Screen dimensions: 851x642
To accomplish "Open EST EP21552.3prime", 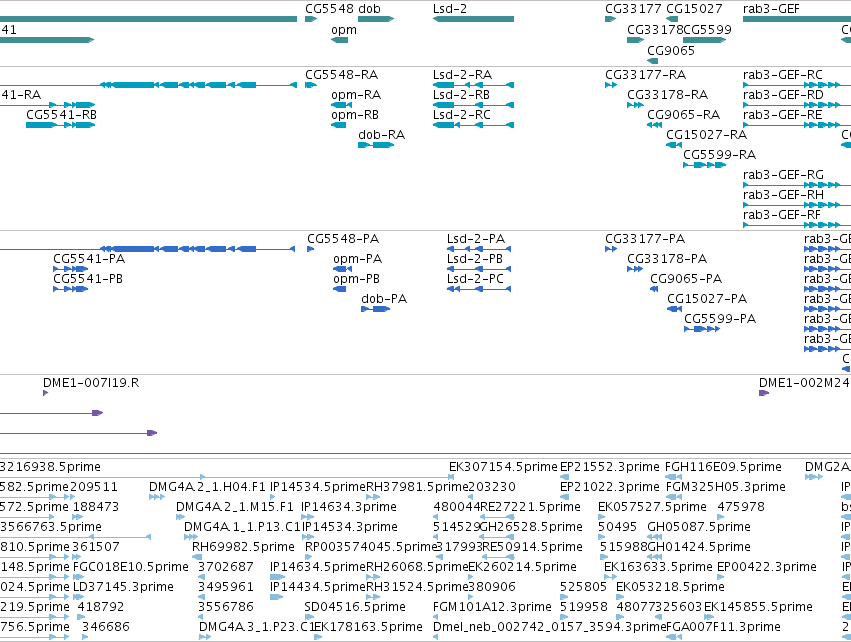I will pyautogui.click(x=609, y=467).
